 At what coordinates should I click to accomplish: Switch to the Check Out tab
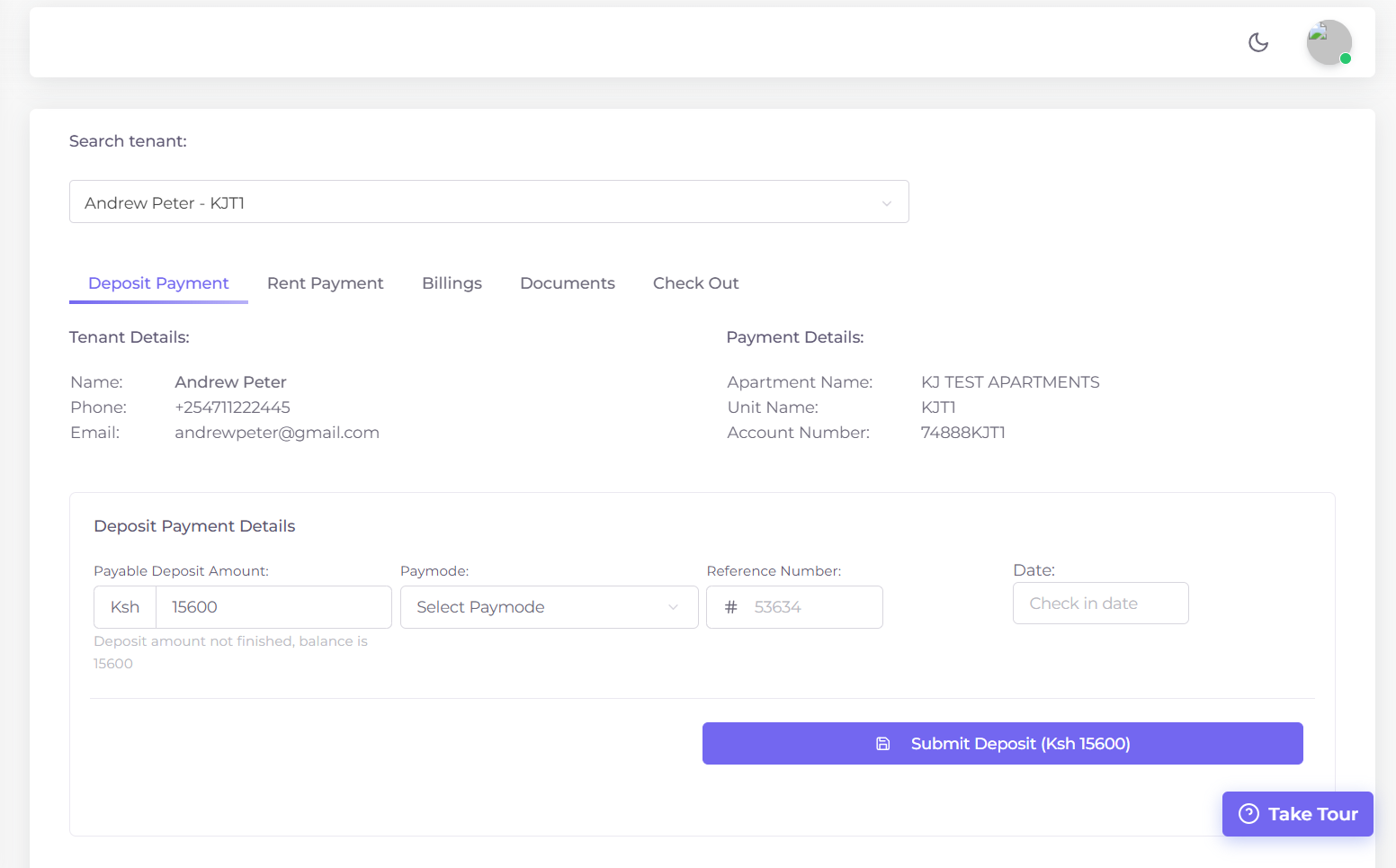[695, 282]
